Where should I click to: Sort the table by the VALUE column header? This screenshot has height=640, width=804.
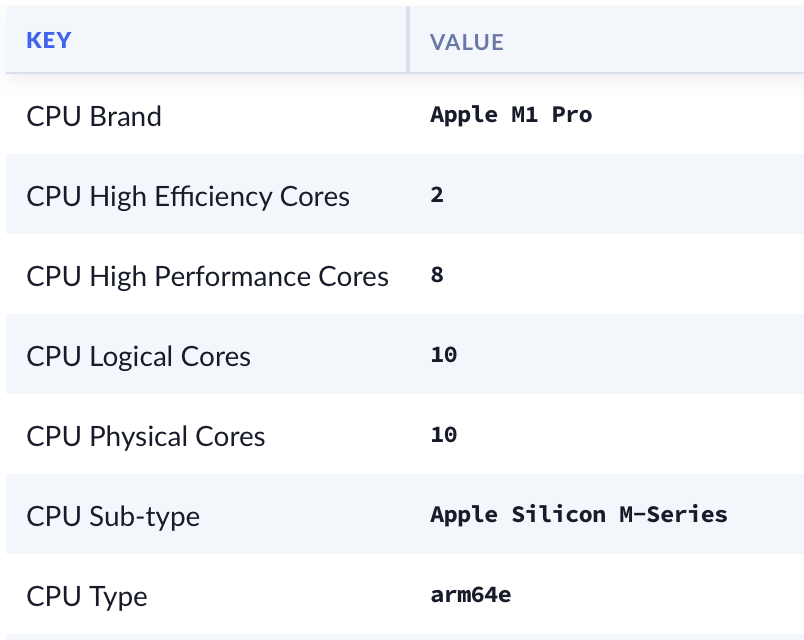466,42
